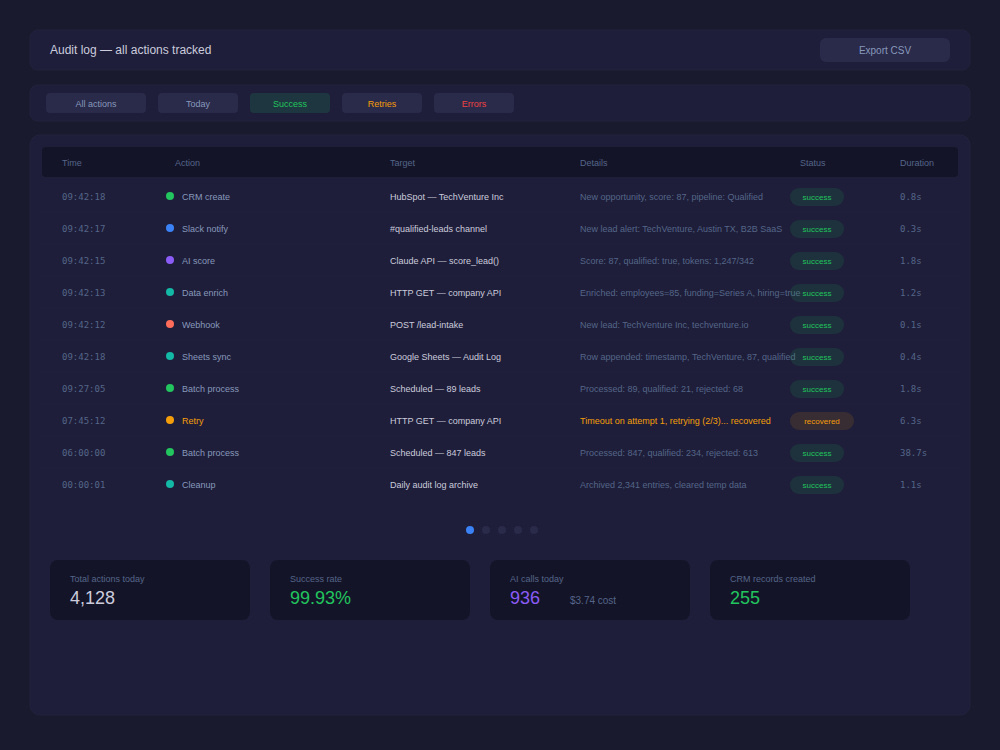Click the $3.74 cost label
The width and height of the screenshot is (1000, 750).
coord(592,600)
